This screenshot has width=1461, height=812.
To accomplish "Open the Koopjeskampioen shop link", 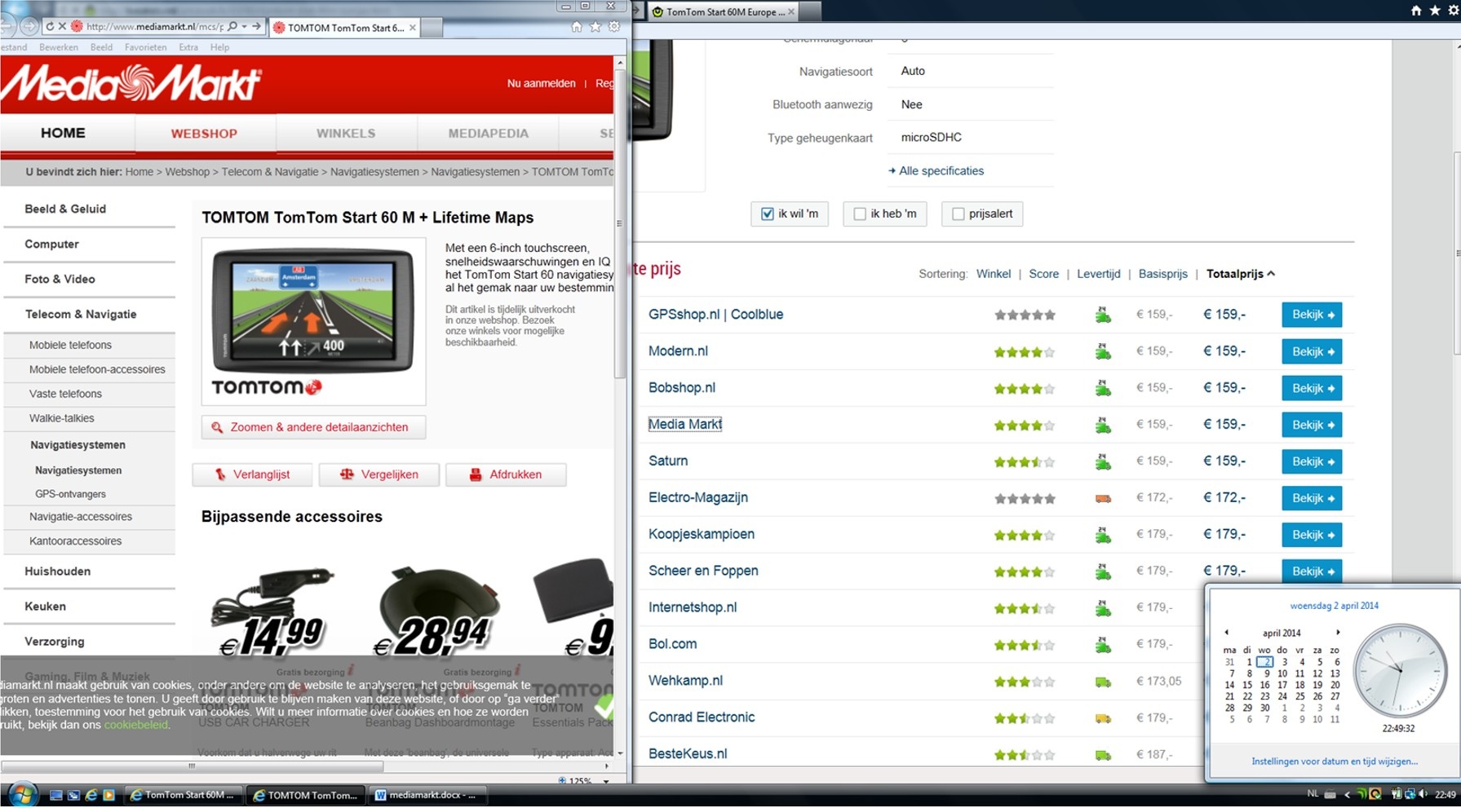I will pos(701,534).
